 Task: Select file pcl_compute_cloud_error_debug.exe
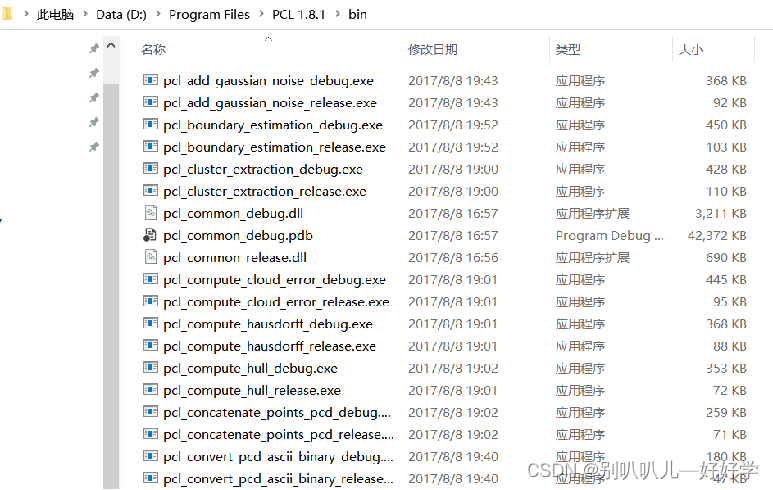[275, 280]
